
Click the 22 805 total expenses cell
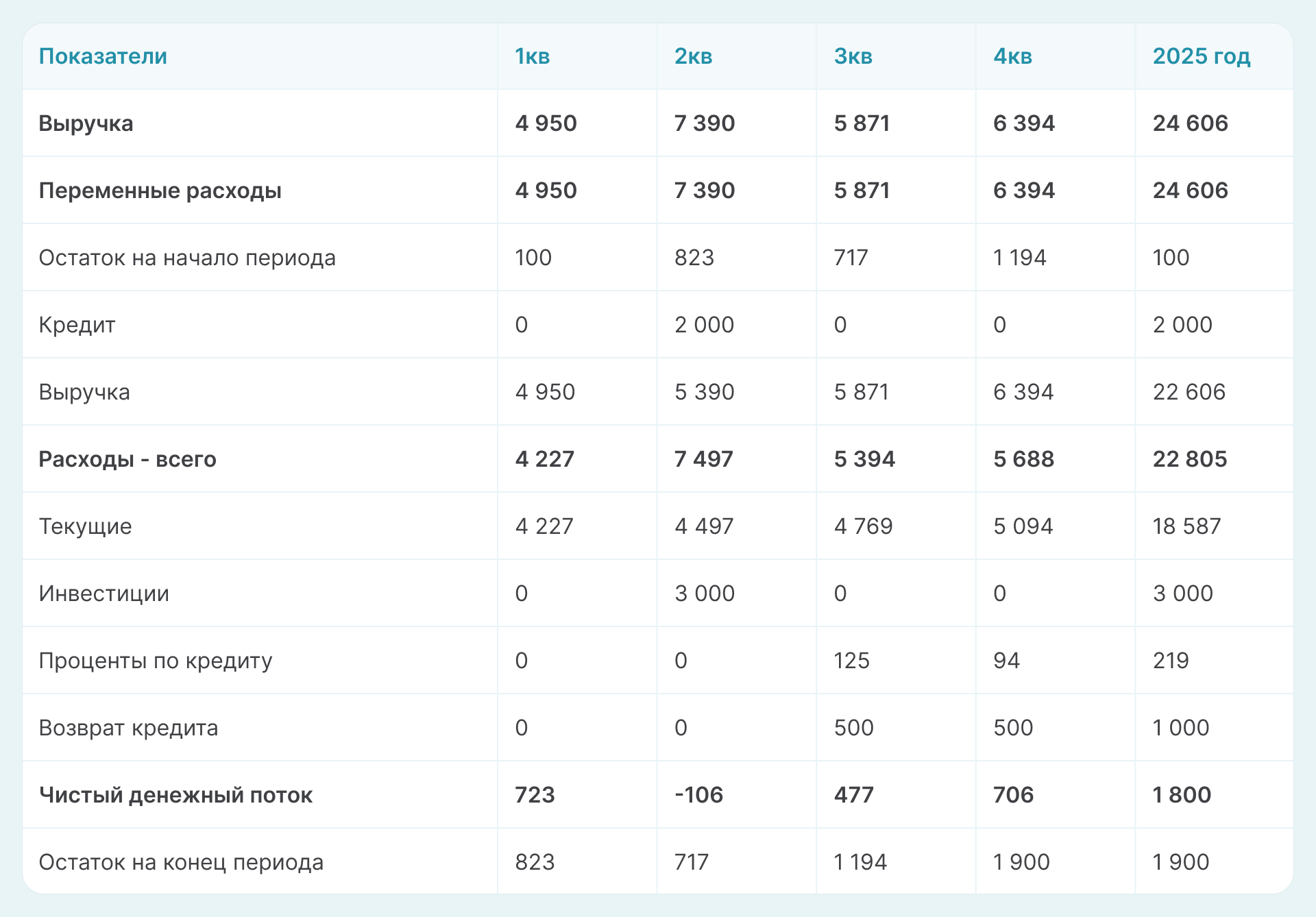(x=1189, y=459)
